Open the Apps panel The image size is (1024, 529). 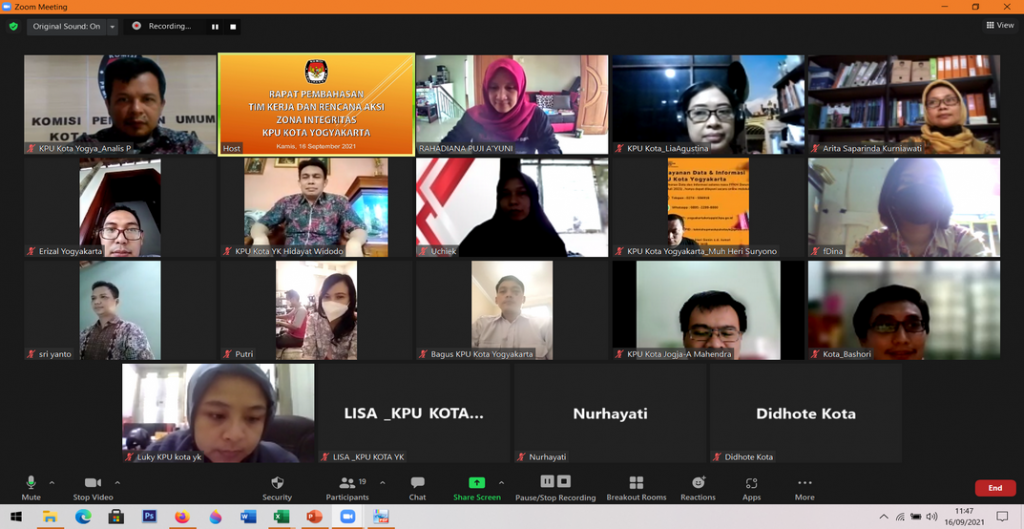[751, 484]
